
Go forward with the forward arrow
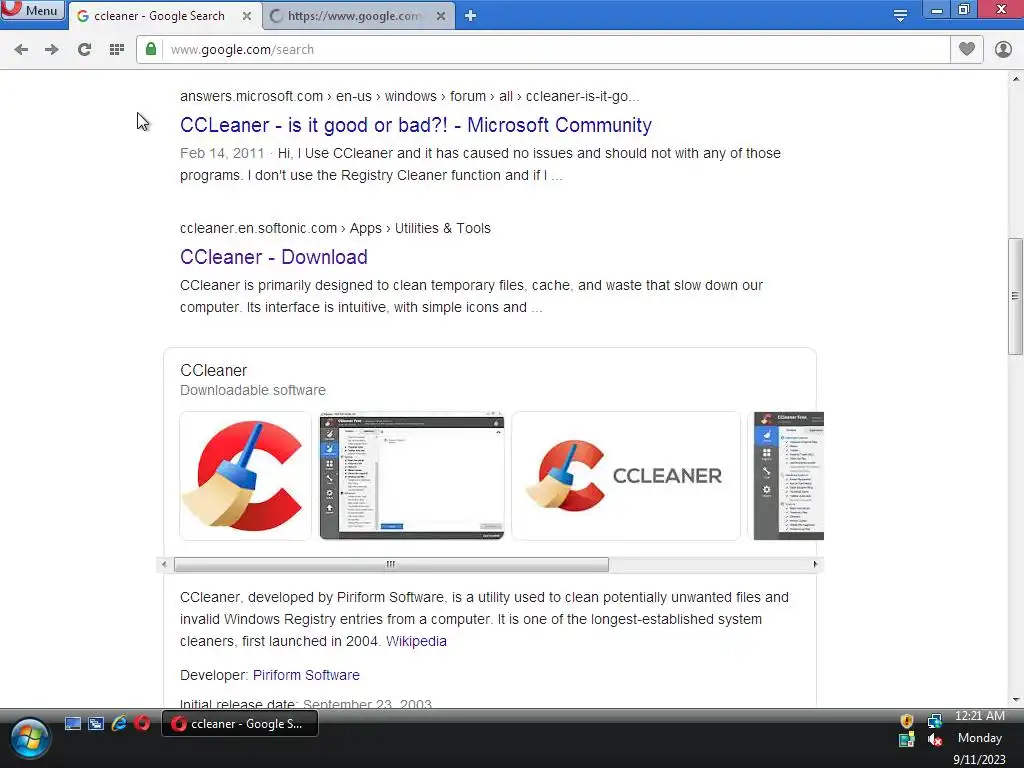pos(52,50)
